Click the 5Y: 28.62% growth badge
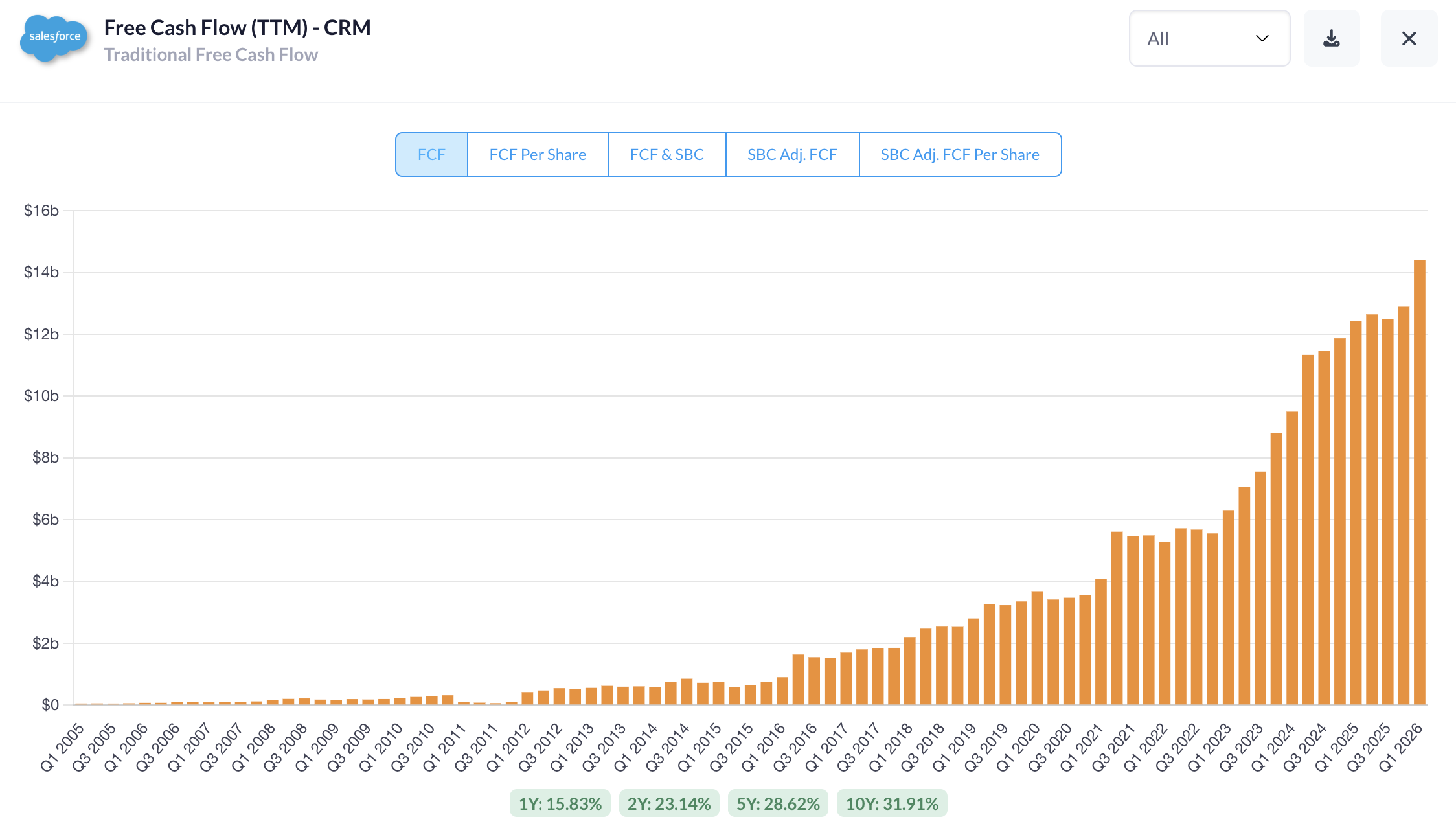 point(777,803)
